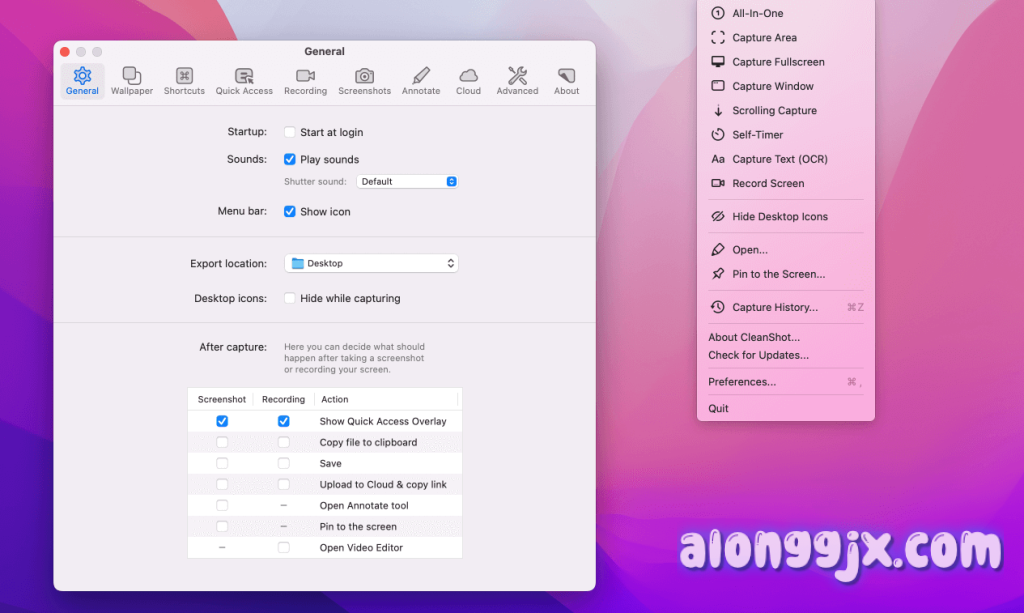This screenshot has width=1024, height=613.
Task: Select Scrolling Capture menu item
Action: 774,111
